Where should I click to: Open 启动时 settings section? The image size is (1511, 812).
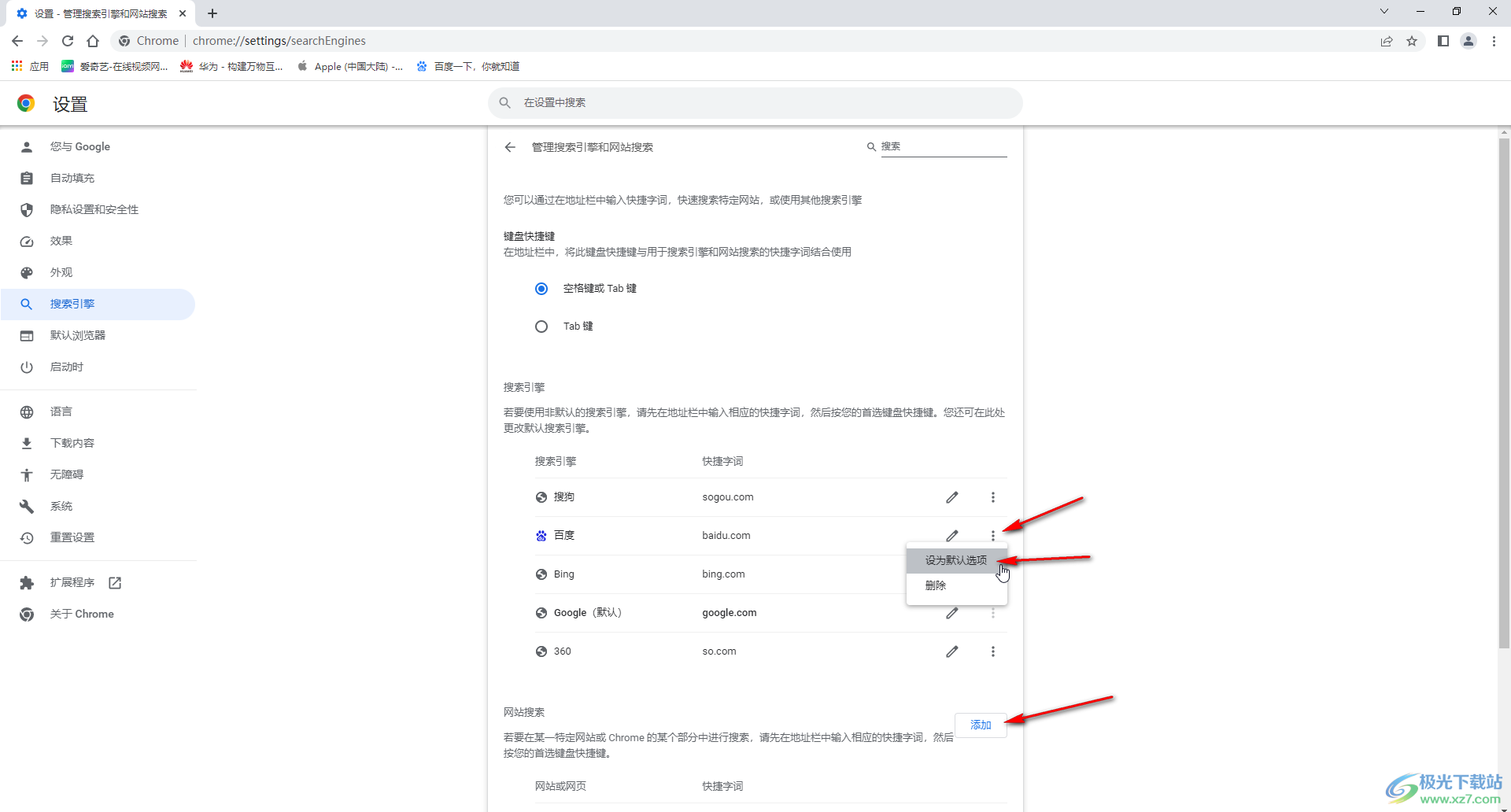98,367
